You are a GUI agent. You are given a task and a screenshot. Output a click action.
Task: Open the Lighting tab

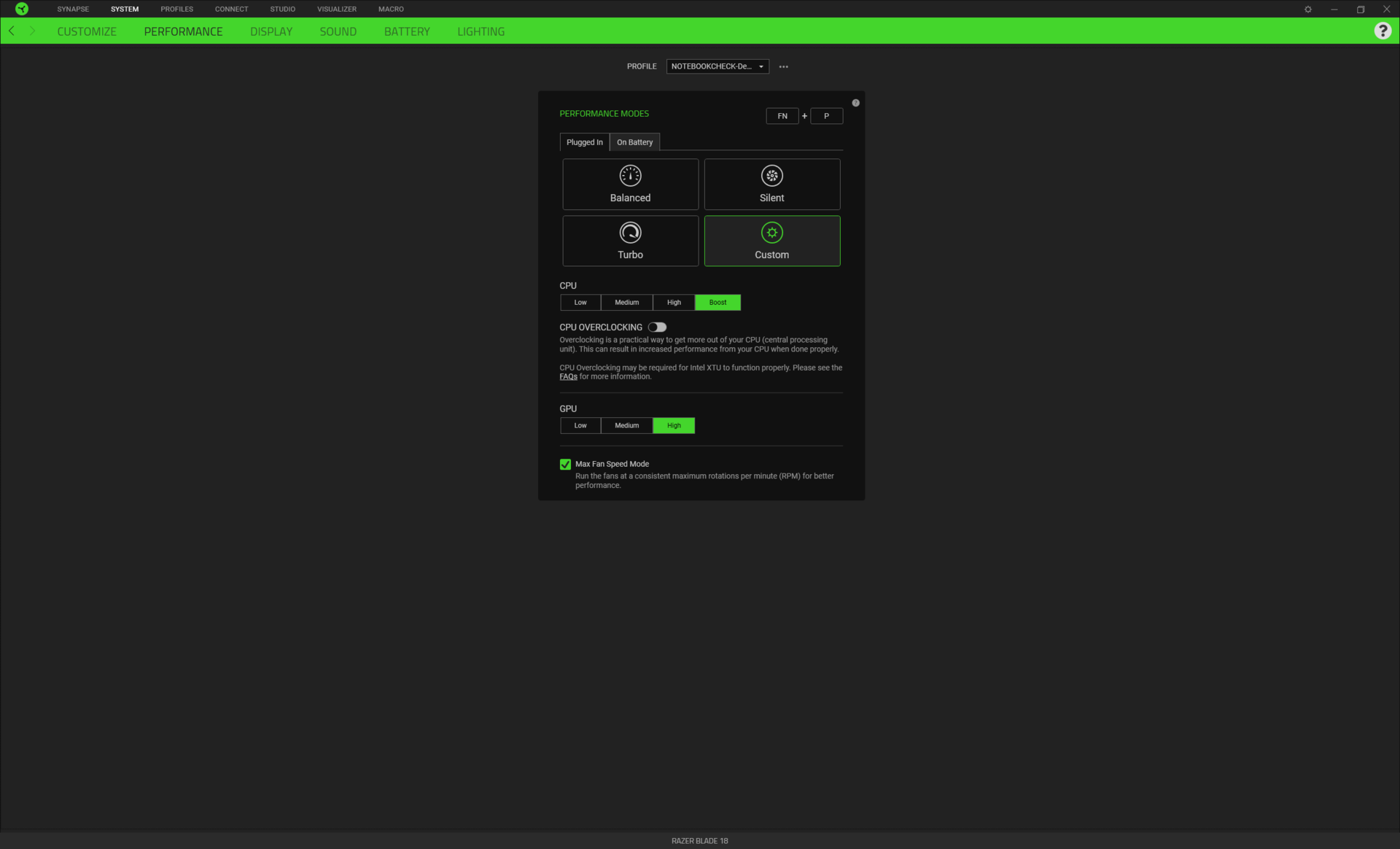tap(481, 31)
